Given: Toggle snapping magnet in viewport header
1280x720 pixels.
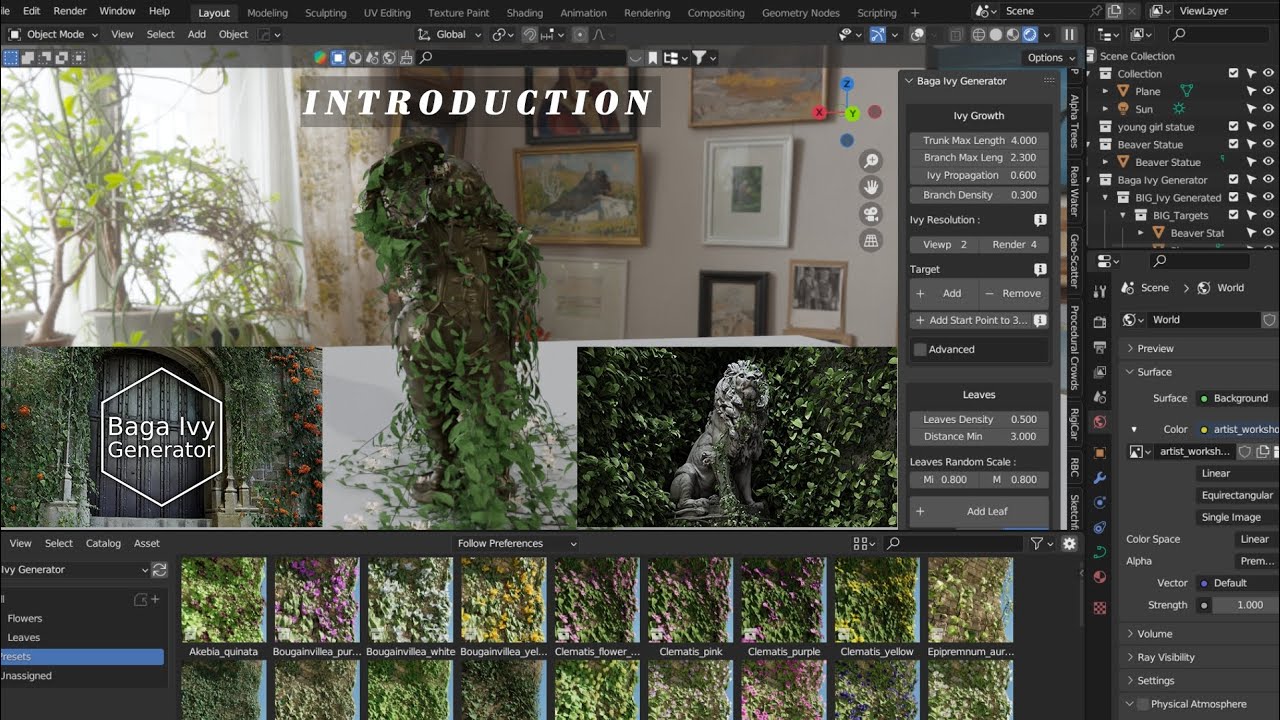Looking at the screenshot, I should [530, 34].
